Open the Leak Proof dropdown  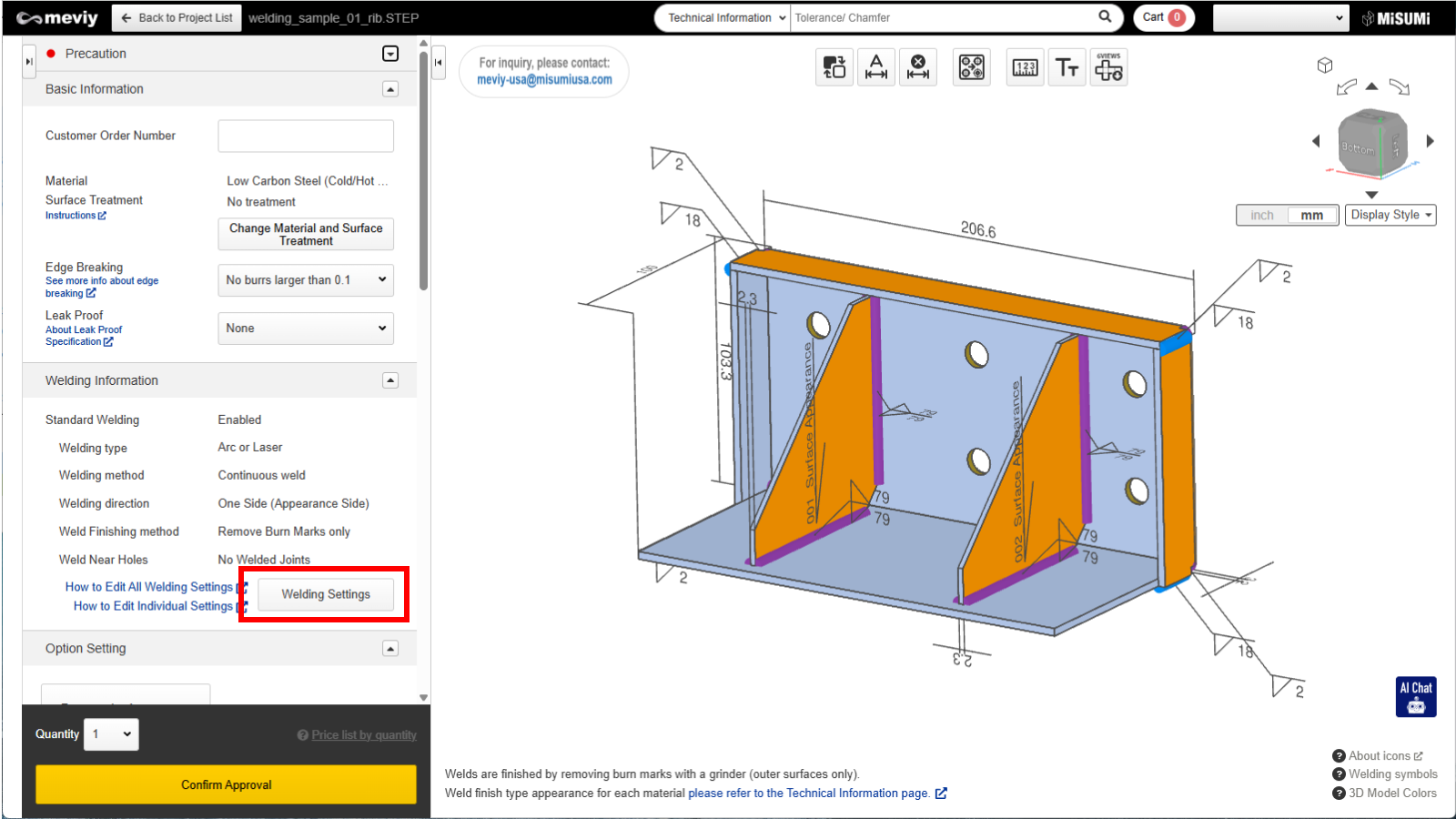click(306, 329)
